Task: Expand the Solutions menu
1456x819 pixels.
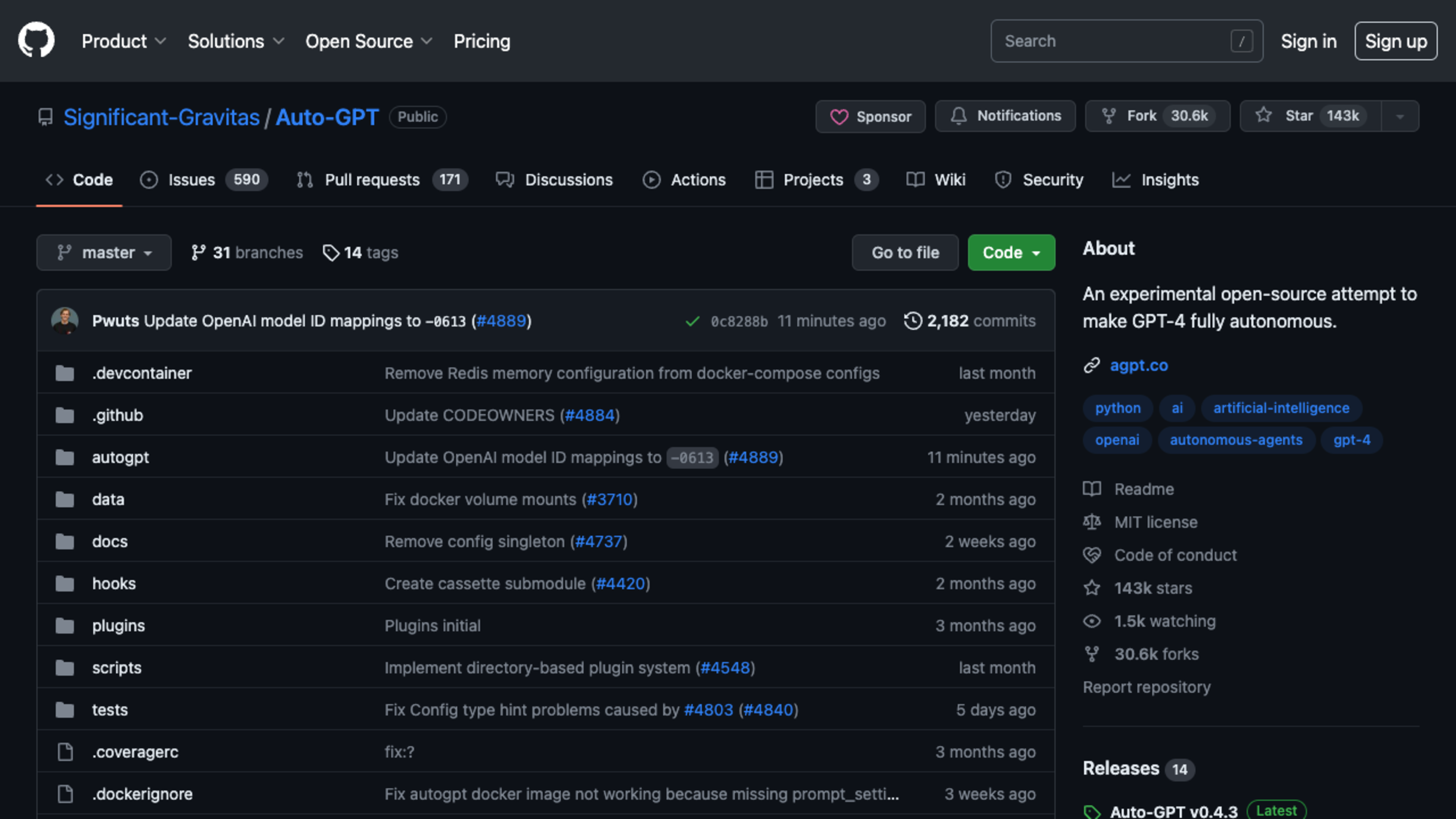Action: pyautogui.click(x=236, y=41)
